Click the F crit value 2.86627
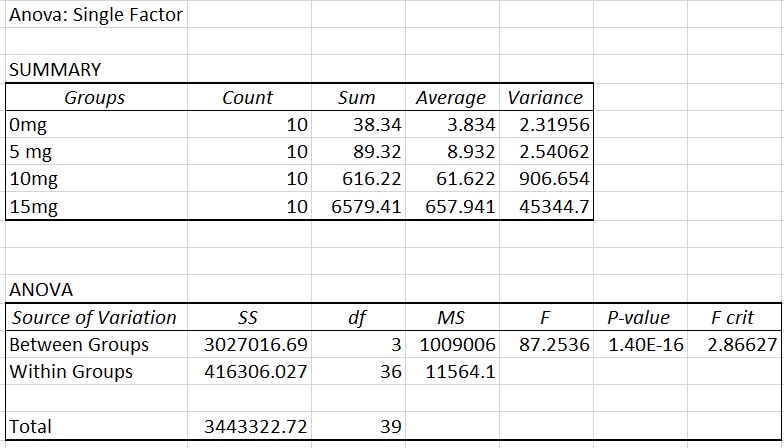The image size is (784, 448). (741, 345)
